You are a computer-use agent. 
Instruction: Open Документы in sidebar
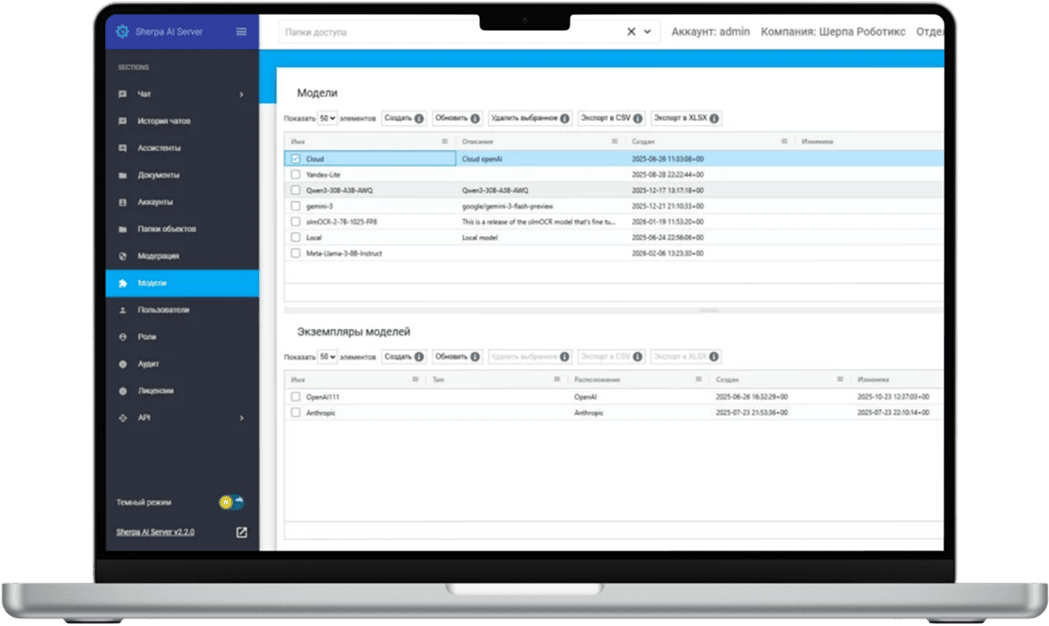pyautogui.click(x=182, y=175)
